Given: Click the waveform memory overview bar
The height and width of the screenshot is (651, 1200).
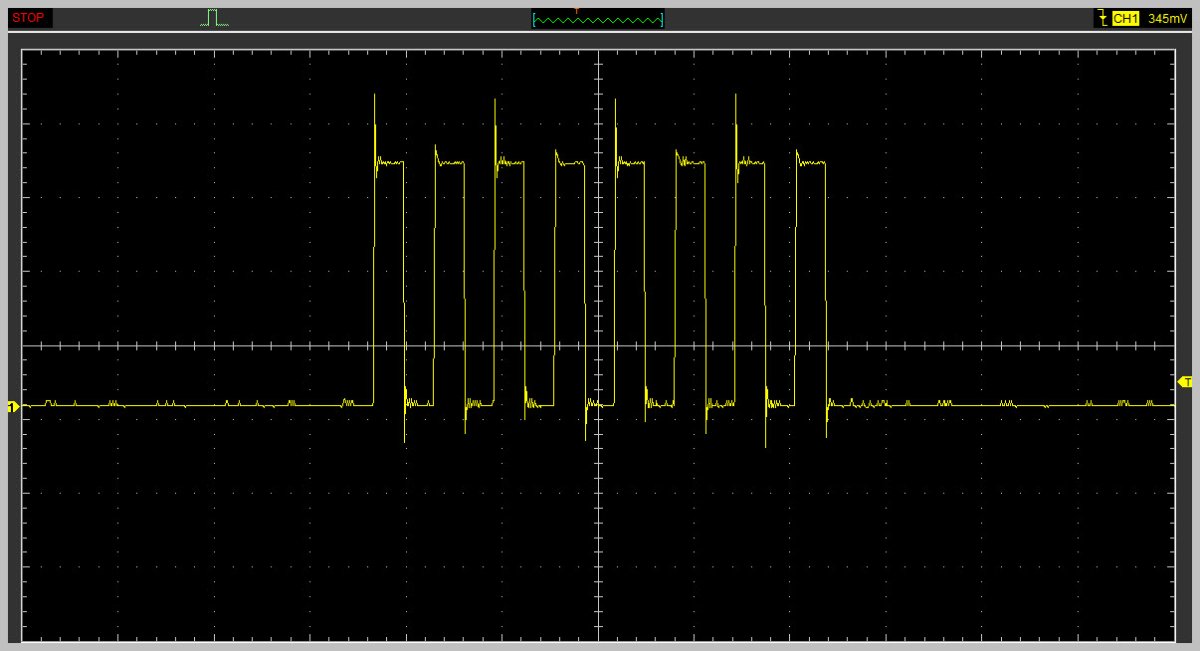Looking at the screenshot, I should click(x=598, y=19).
